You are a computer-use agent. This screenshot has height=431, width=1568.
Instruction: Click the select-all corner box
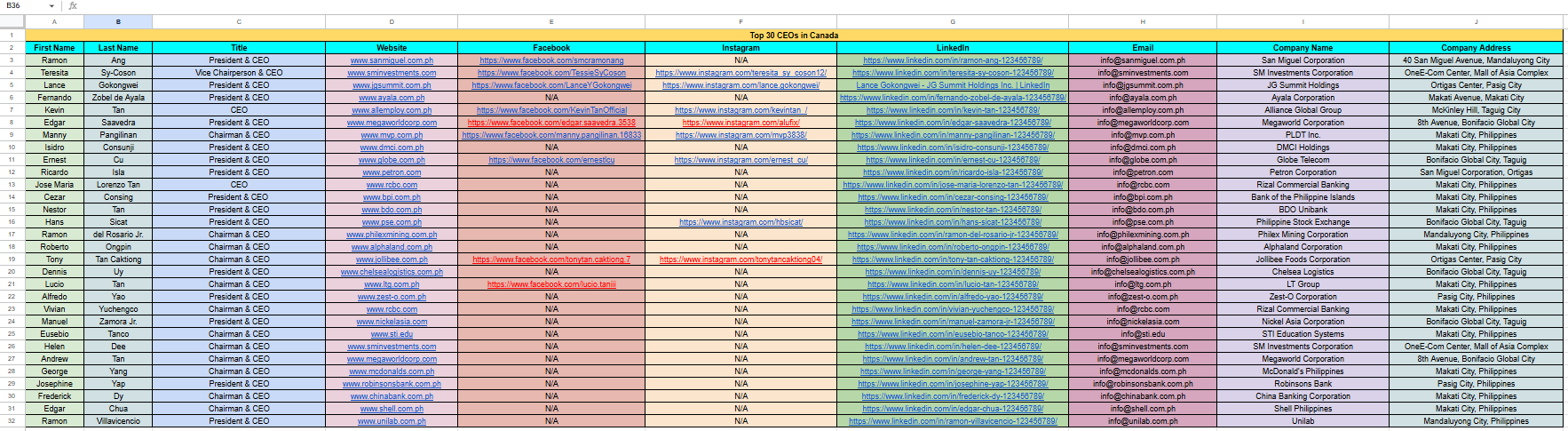(12, 21)
